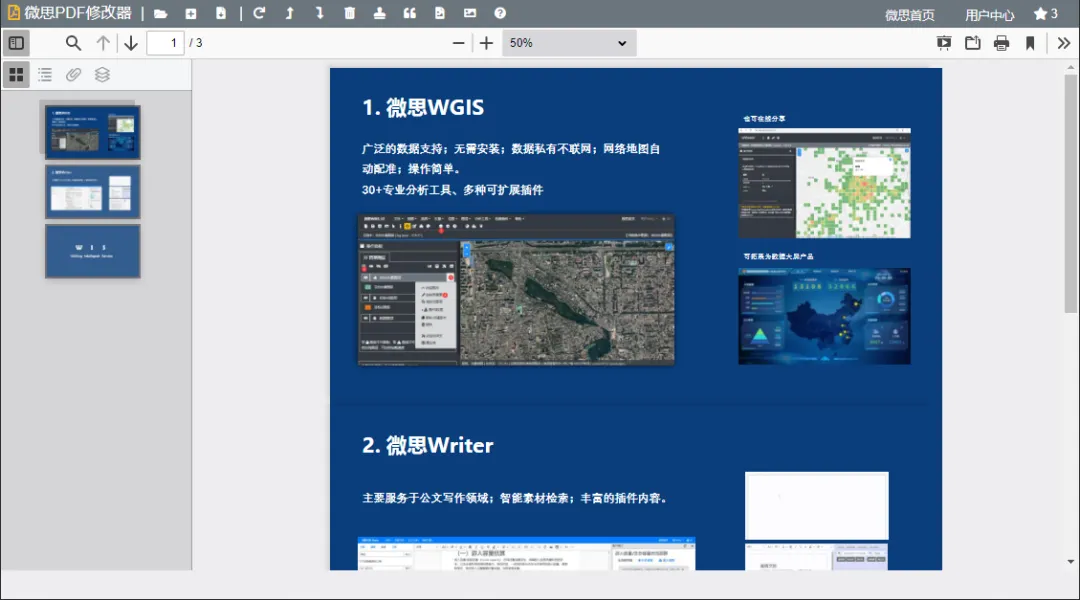1080x600 pixels.
Task: Toggle the sidebar panel
Action: (x=16, y=43)
